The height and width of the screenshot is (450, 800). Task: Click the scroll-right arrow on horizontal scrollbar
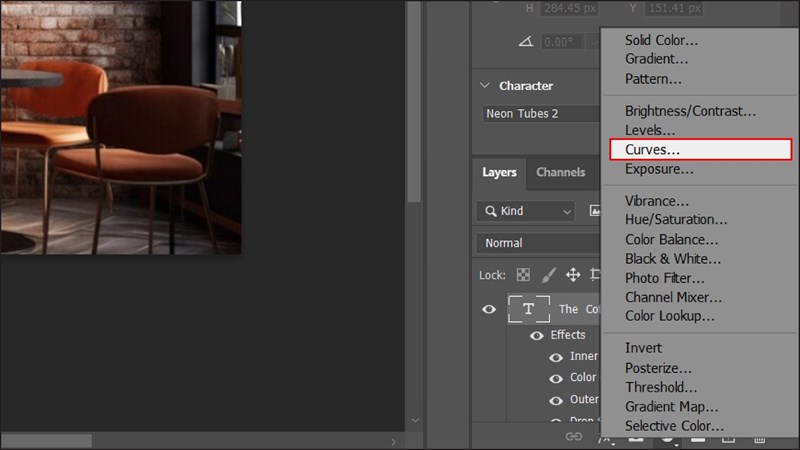tap(393, 442)
